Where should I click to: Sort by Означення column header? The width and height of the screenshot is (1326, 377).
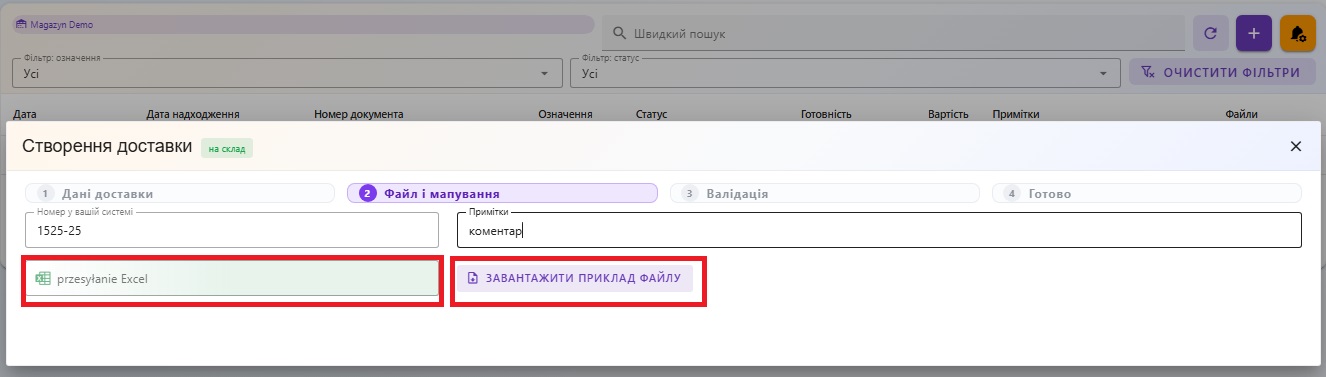coord(566,115)
